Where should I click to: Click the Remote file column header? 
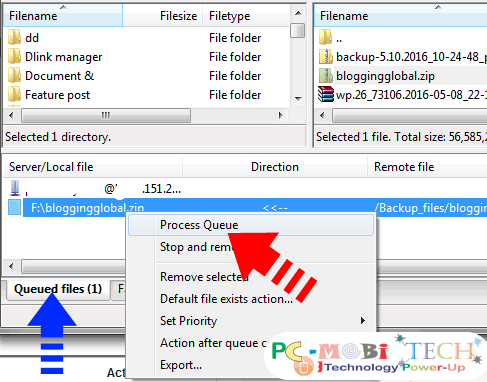click(x=427, y=167)
